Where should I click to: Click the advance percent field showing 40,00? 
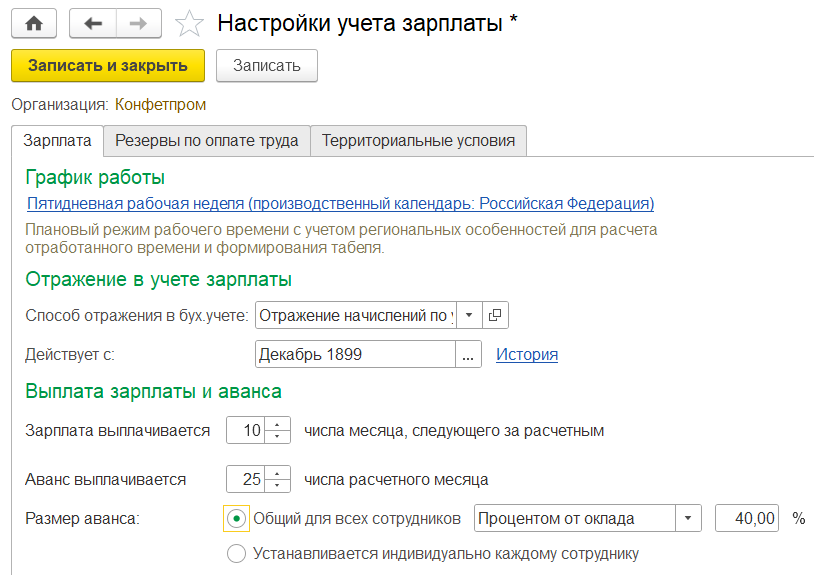[x=747, y=518]
